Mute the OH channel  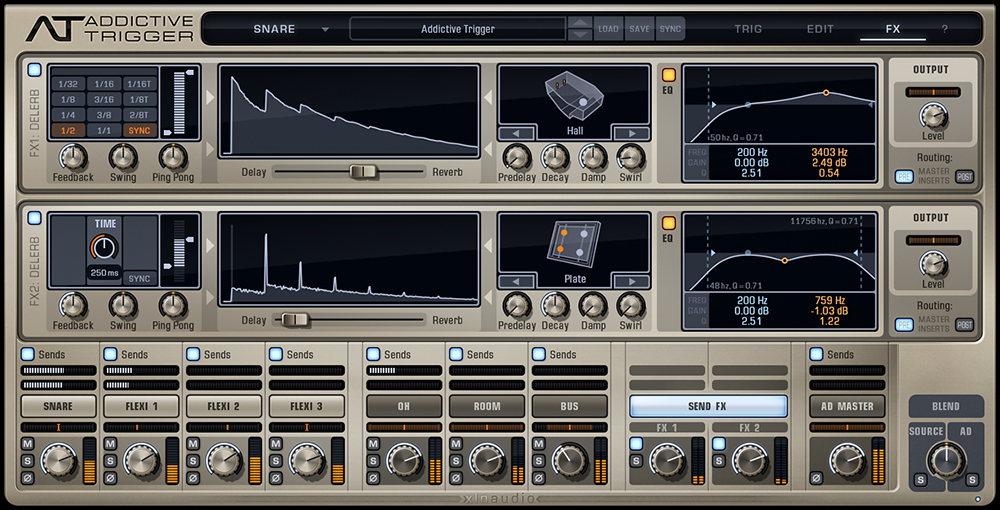373,444
